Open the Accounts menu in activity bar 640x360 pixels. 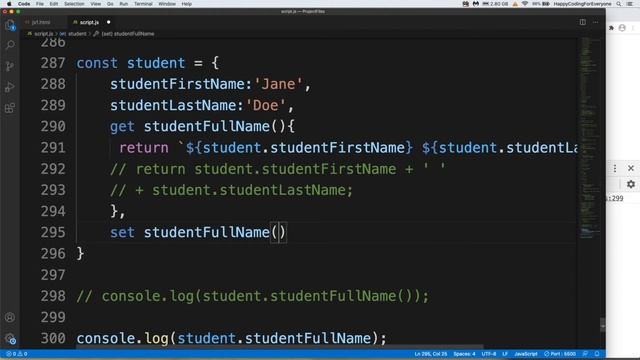click(x=10, y=317)
